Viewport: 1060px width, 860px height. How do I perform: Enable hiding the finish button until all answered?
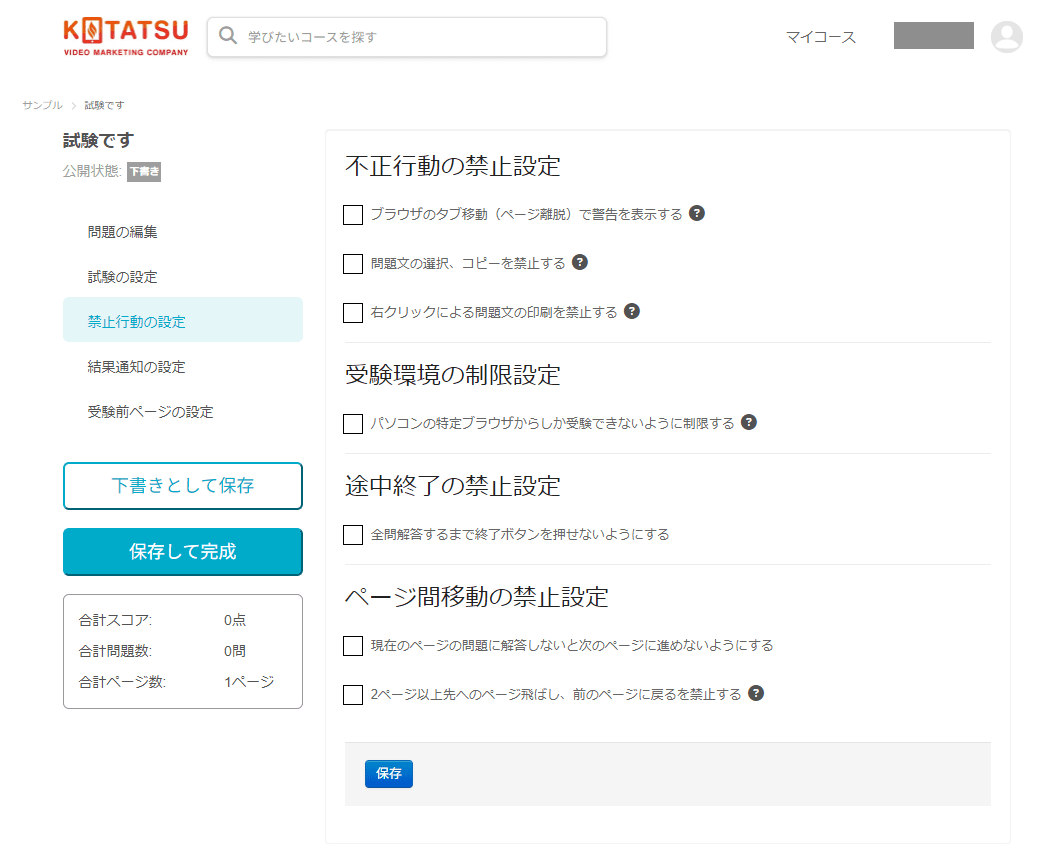click(352, 534)
